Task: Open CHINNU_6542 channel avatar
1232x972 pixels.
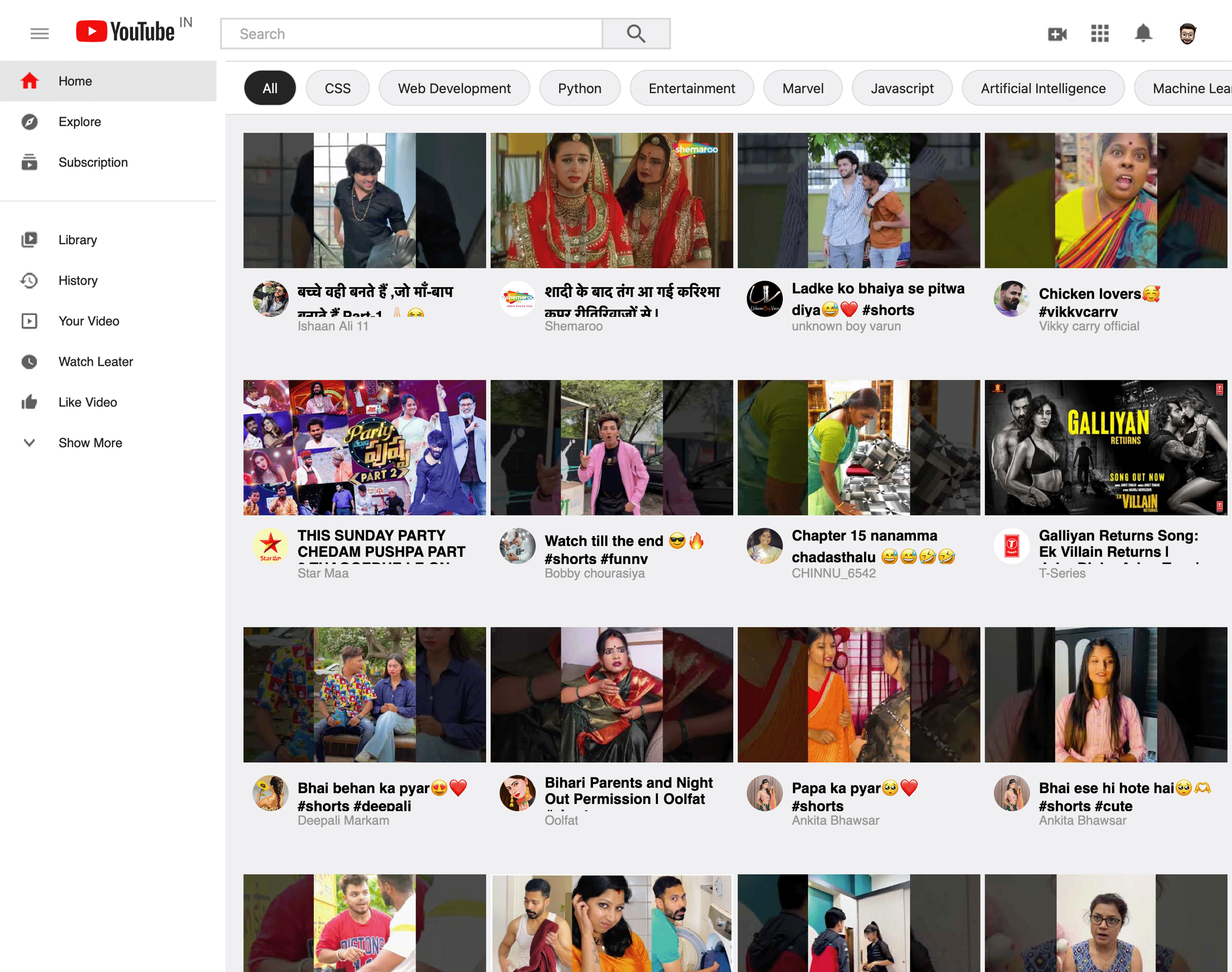Action: pos(764,546)
